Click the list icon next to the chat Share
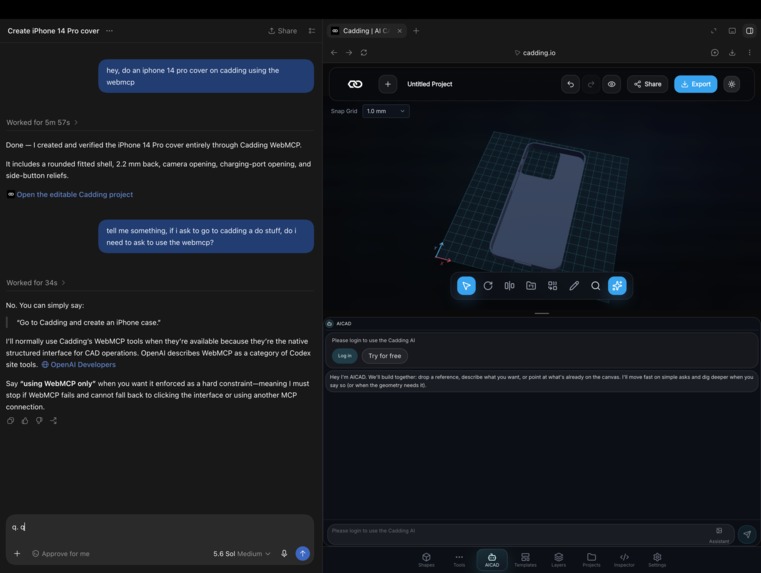The image size is (761, 573). tap(312, 31)
